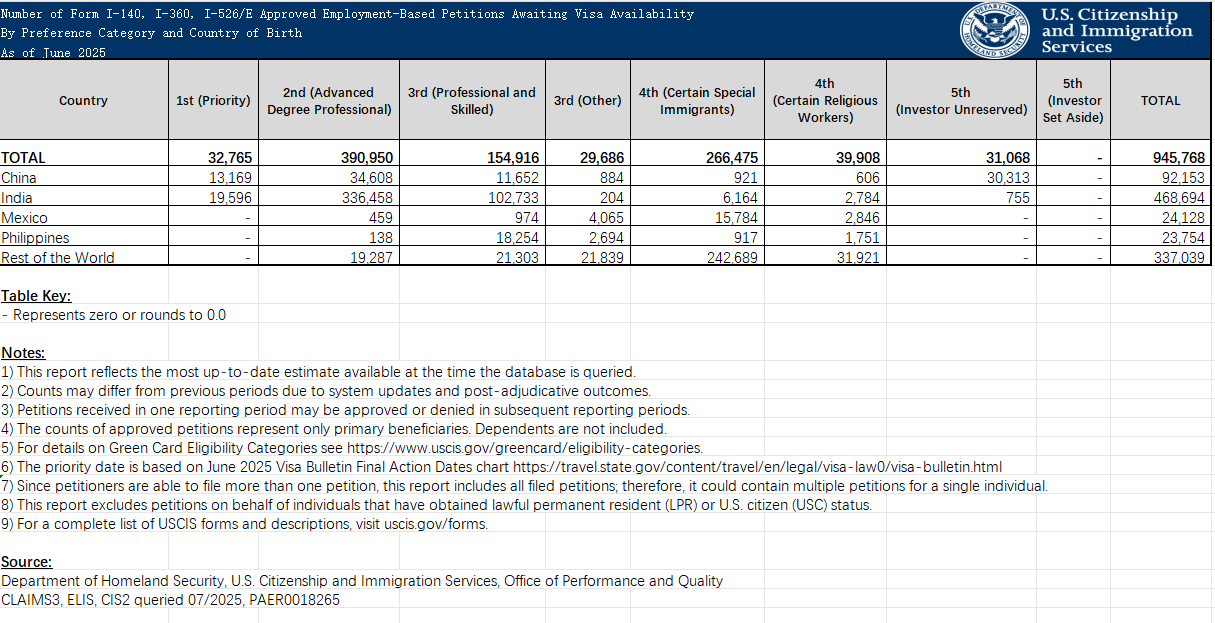Select China investor cell 30,313
1215x623 pixels.
[961, 178]
